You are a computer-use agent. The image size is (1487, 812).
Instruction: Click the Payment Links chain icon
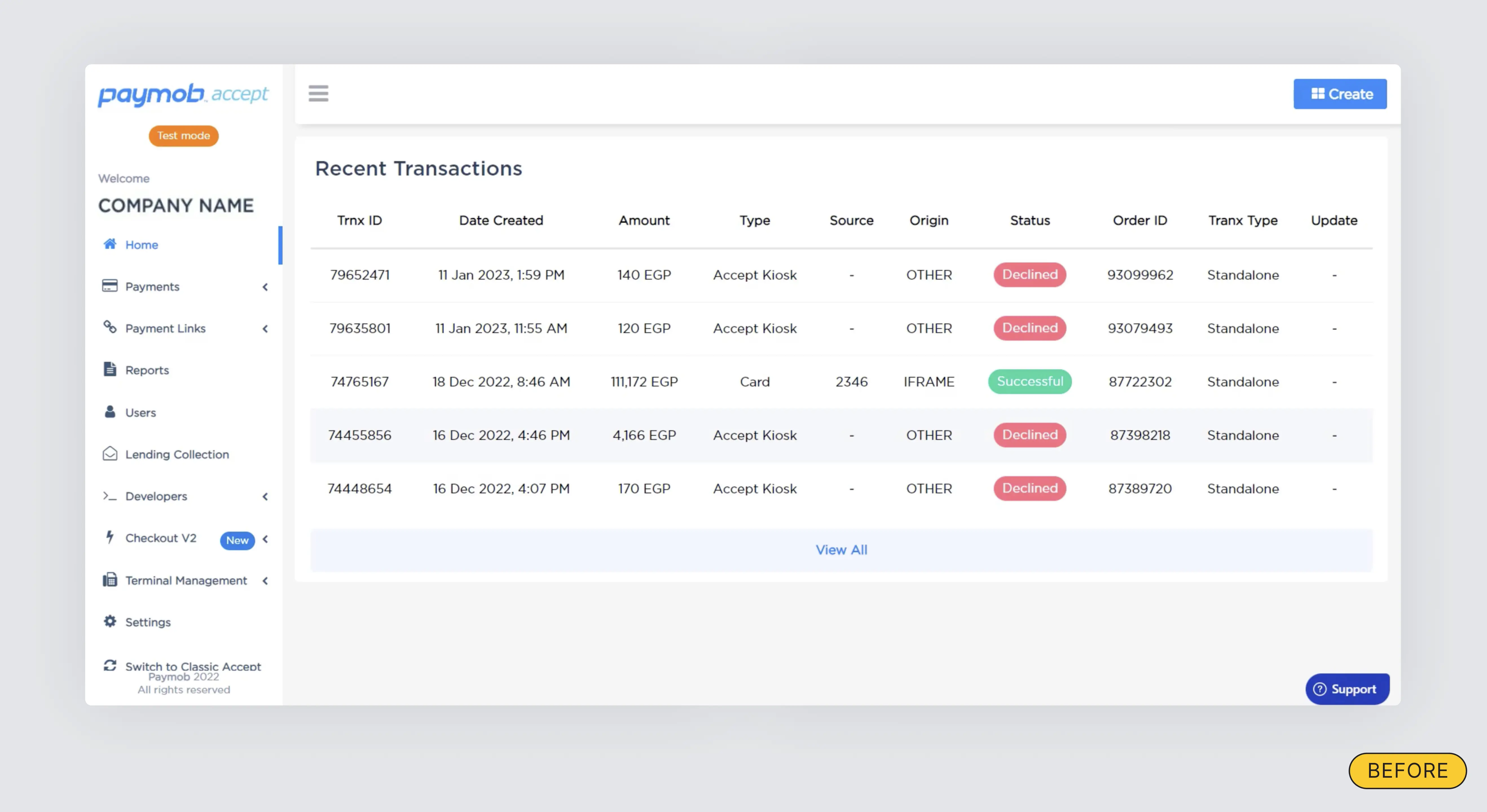point(110,327)
